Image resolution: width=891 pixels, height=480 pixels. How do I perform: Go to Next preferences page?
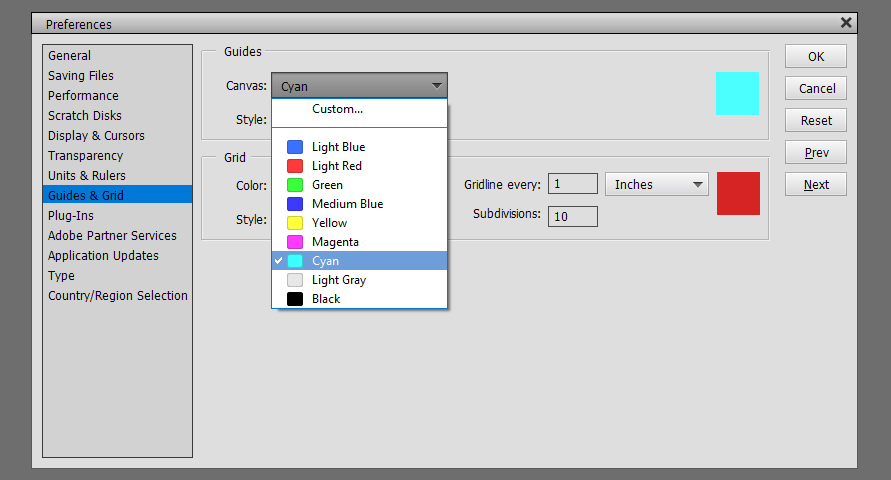[816, 185]
